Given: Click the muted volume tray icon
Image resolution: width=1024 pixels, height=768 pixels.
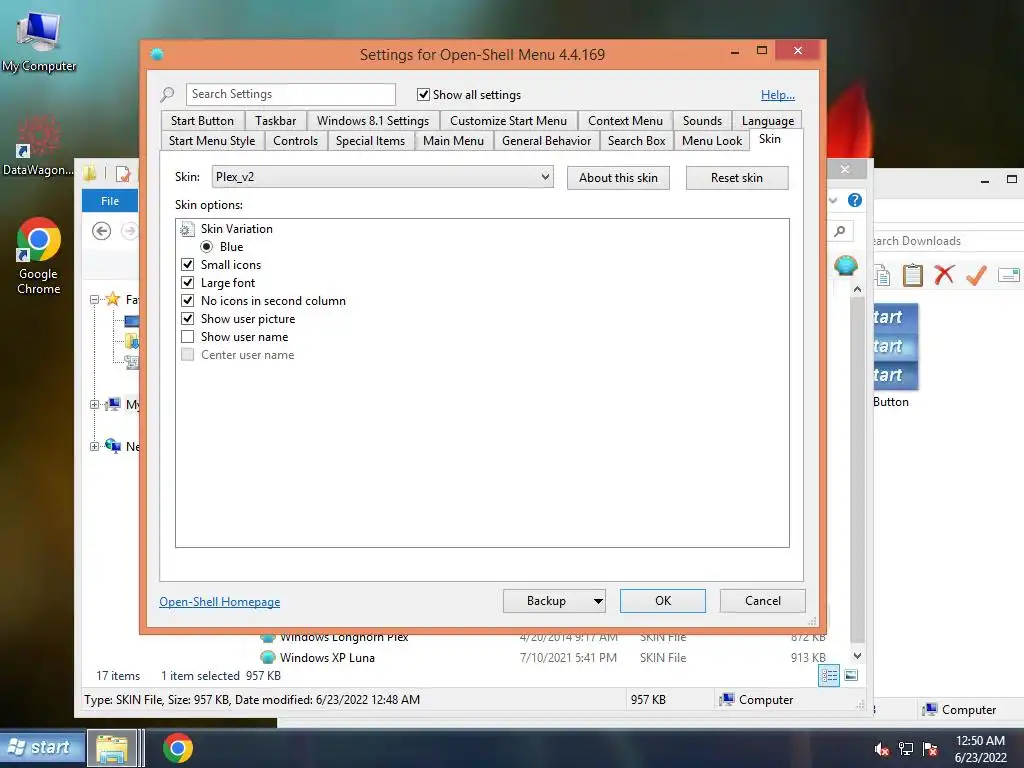Looking at the screenshot, I should click(x=882, y=749).
